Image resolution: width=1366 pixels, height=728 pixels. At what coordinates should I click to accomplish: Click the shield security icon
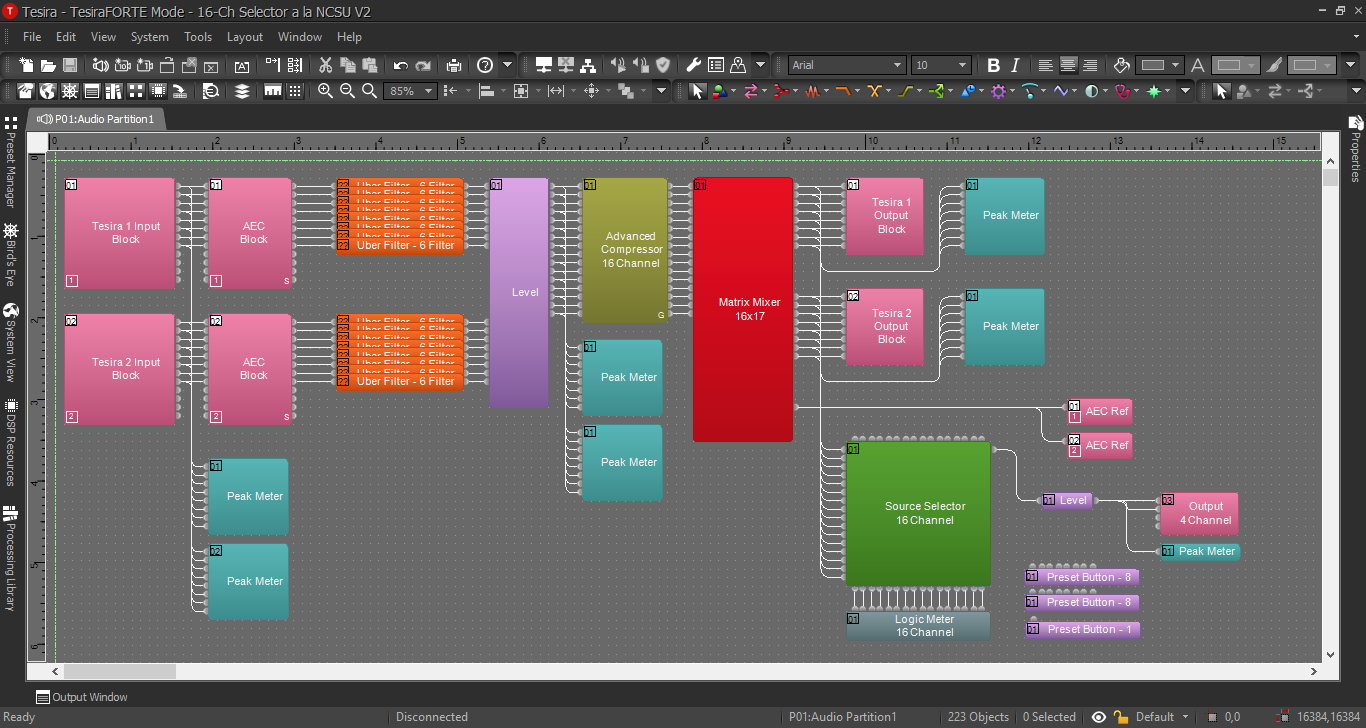(x=662, y=65)
